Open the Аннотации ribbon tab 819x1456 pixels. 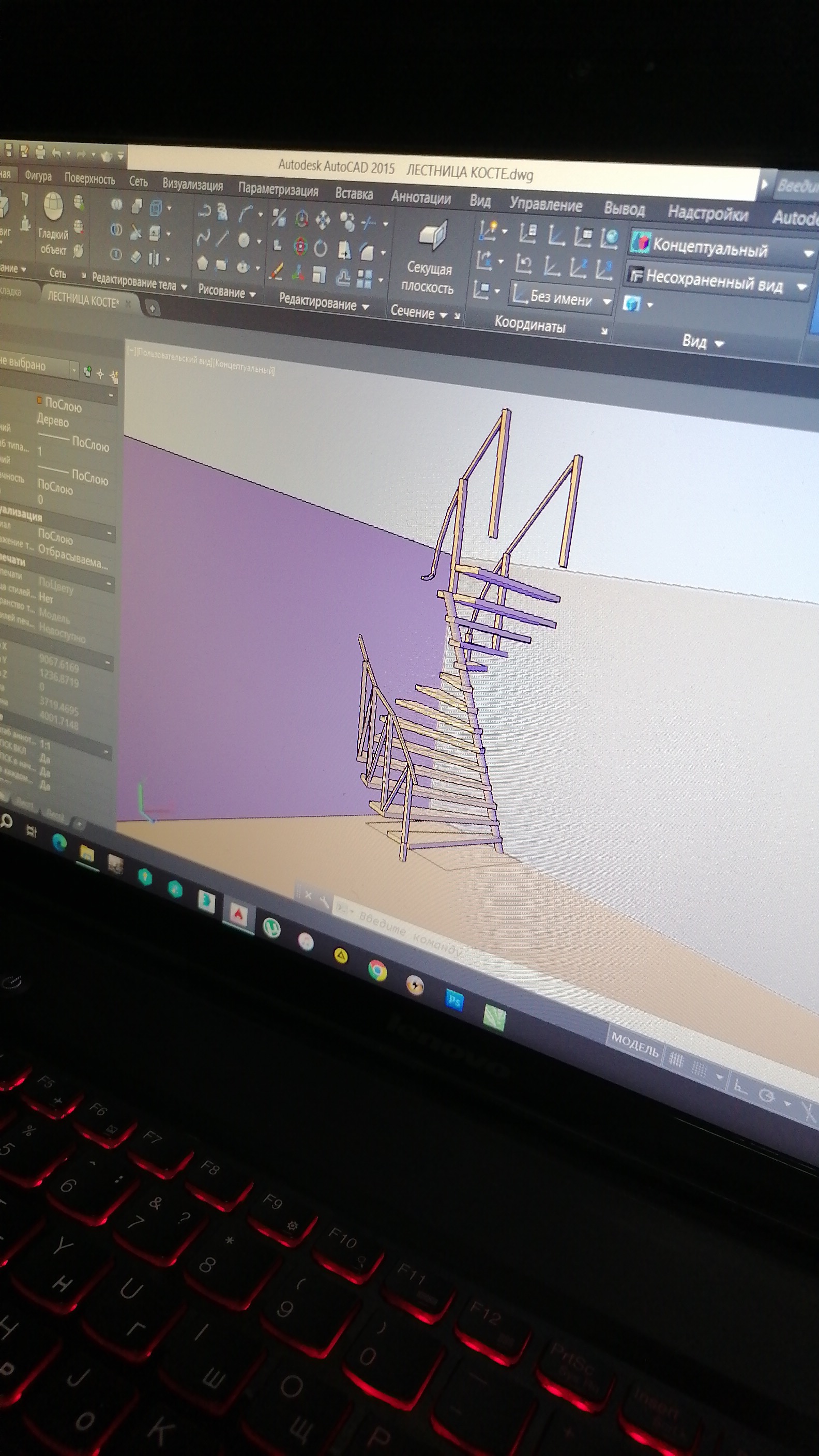(420, 198)
